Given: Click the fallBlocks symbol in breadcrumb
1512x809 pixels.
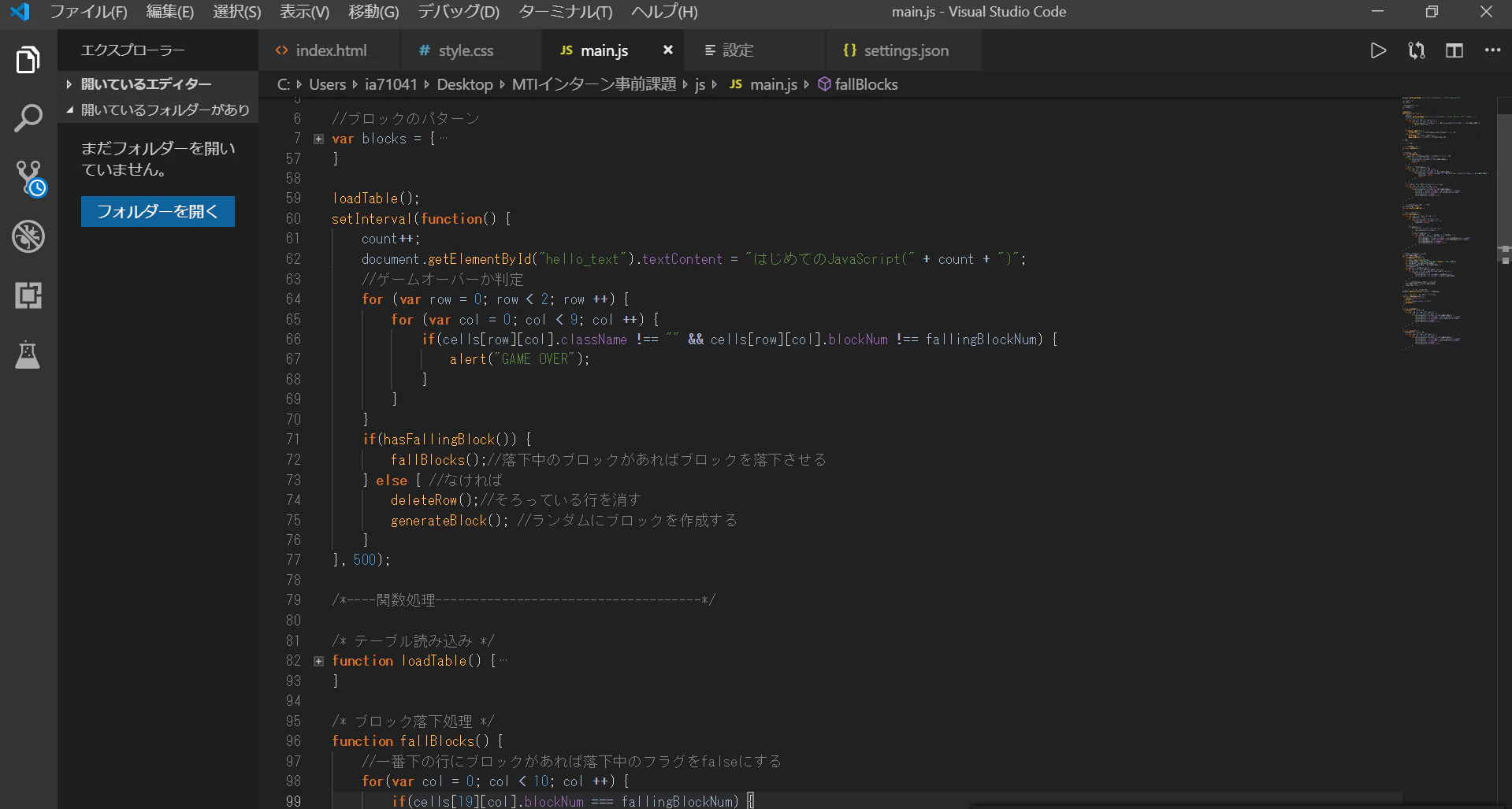Looking at the screenshot, I should pos(858,84).
